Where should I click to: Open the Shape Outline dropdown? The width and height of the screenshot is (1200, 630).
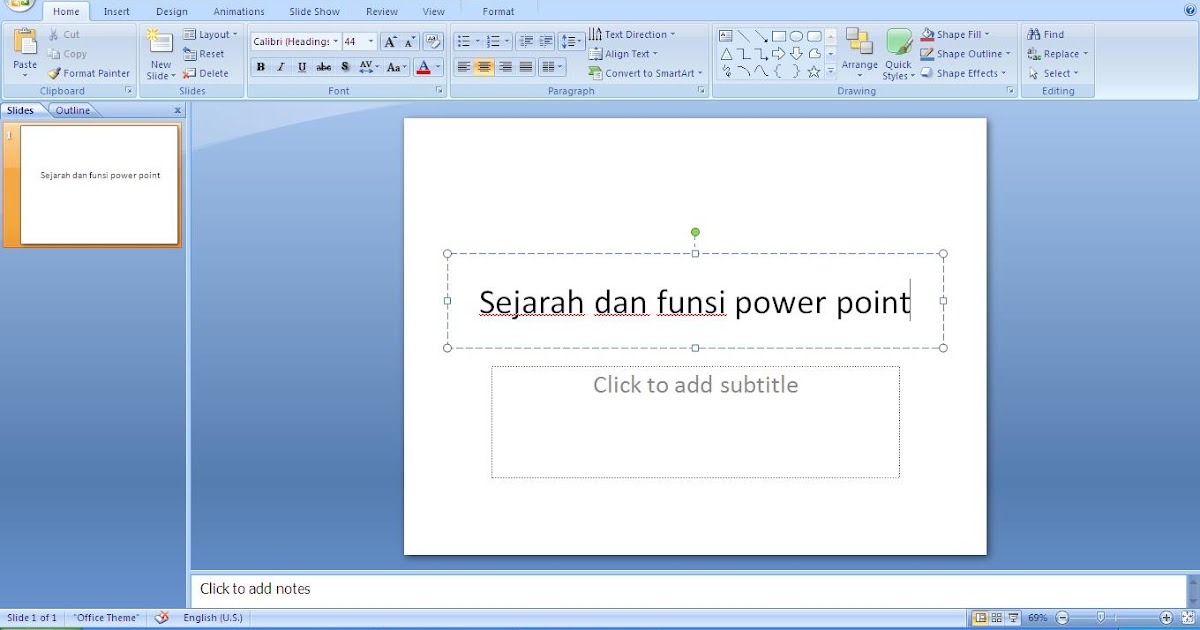pos(966,54)
